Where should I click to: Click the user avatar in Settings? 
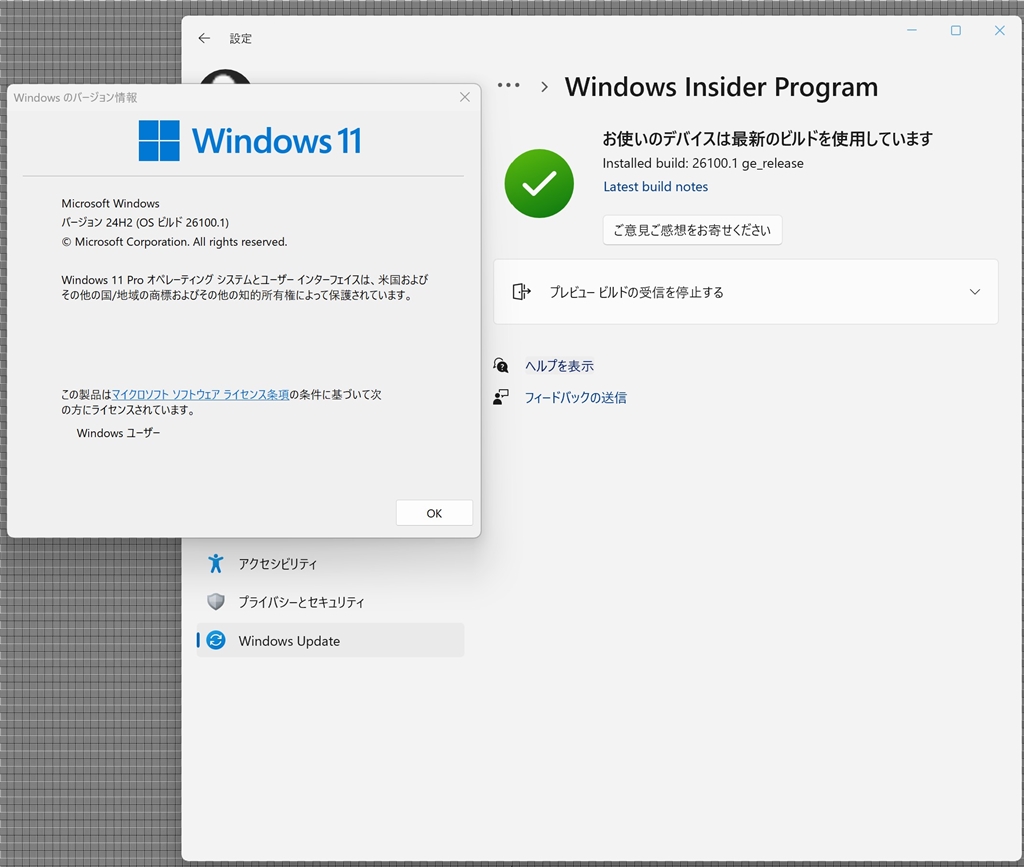[x=225, y=77]
